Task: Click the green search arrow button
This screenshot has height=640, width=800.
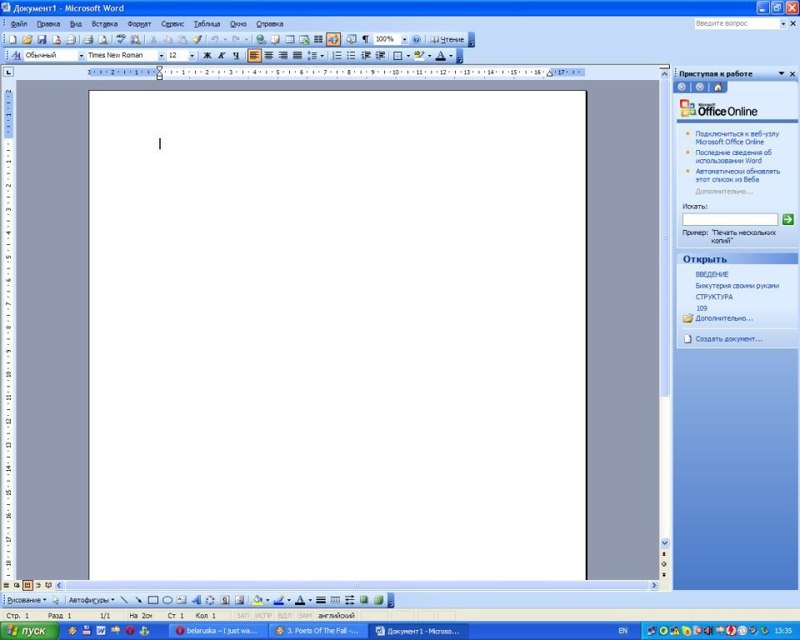Action: pos(788,219)
